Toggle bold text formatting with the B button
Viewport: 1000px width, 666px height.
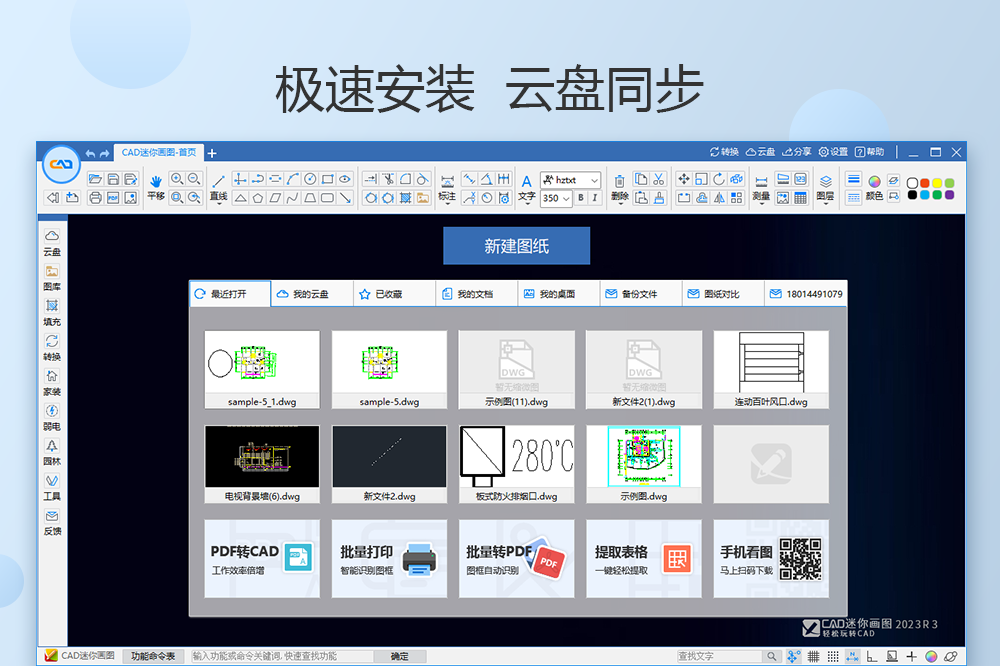coord(579,196)
